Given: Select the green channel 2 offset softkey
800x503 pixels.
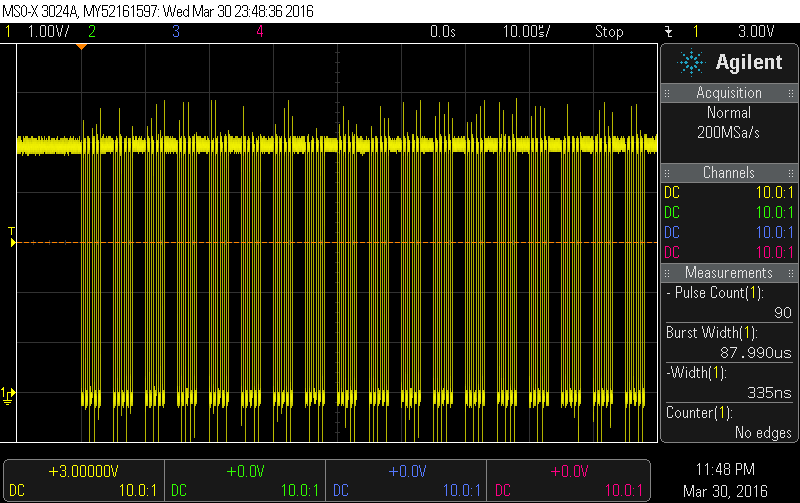Looking at the screenshot, I should coord(244,480).
